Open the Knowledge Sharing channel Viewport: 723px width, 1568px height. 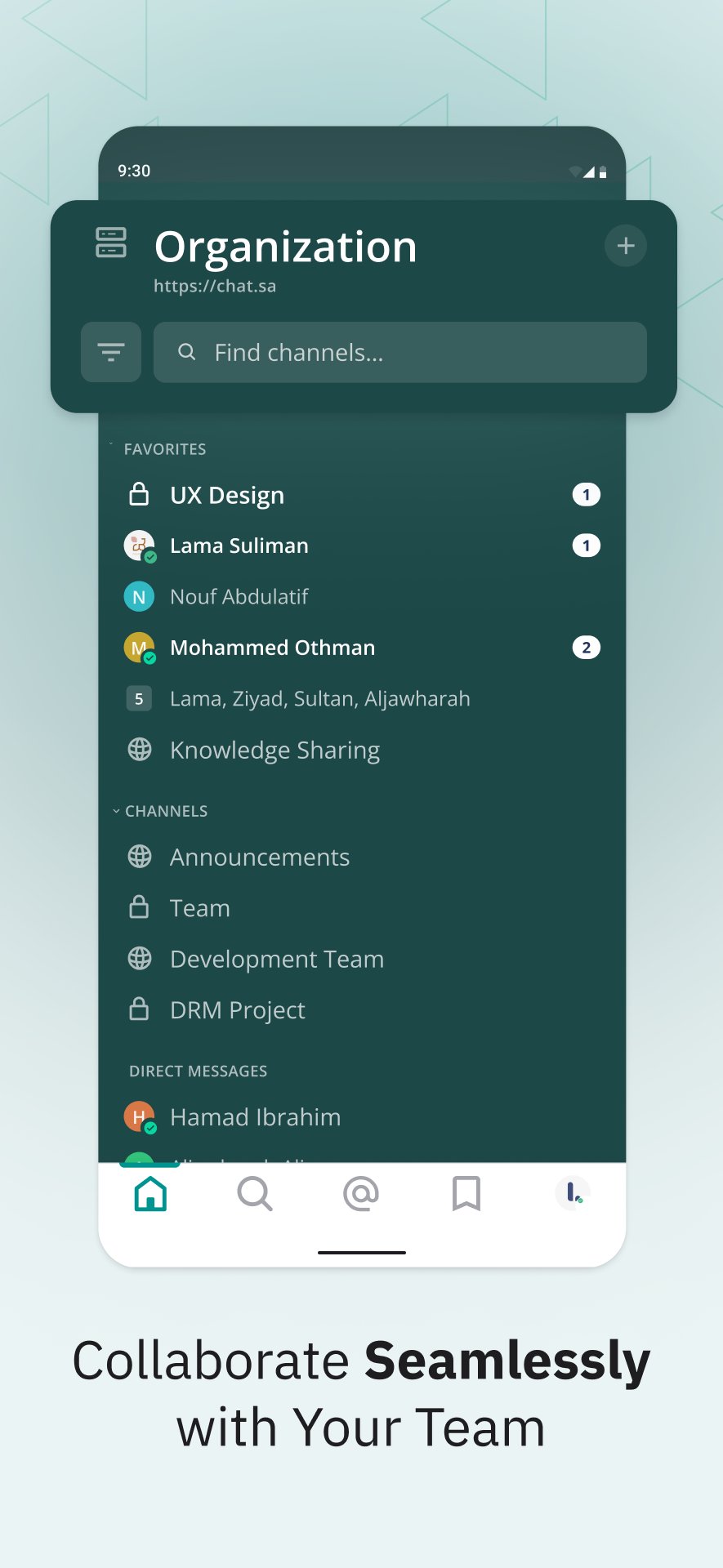tap(274, 750)
